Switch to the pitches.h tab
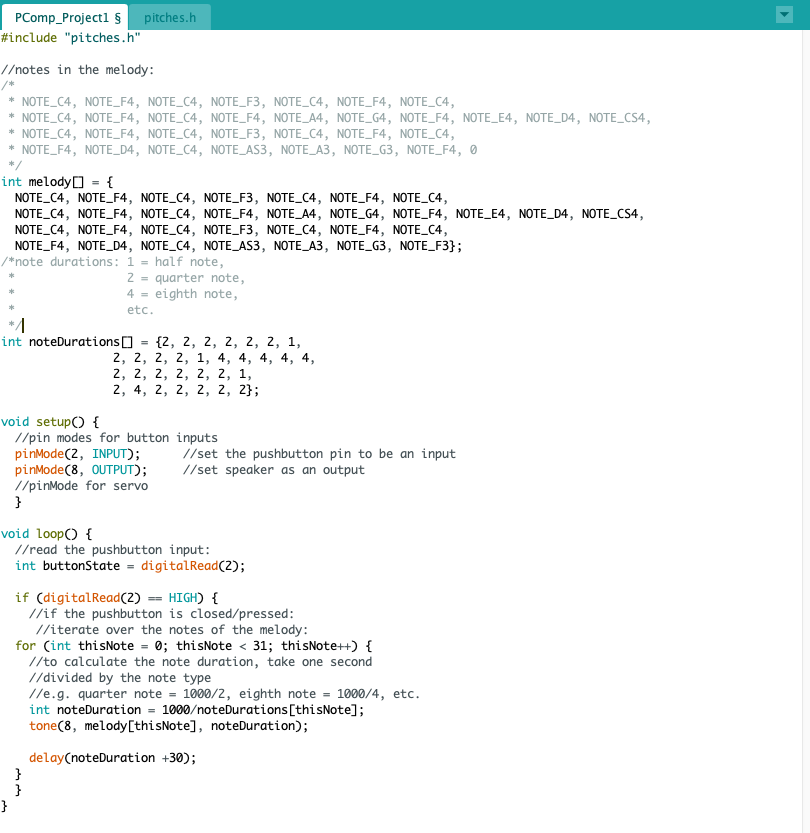Screen dimensions: 810x833 point(169,17)
